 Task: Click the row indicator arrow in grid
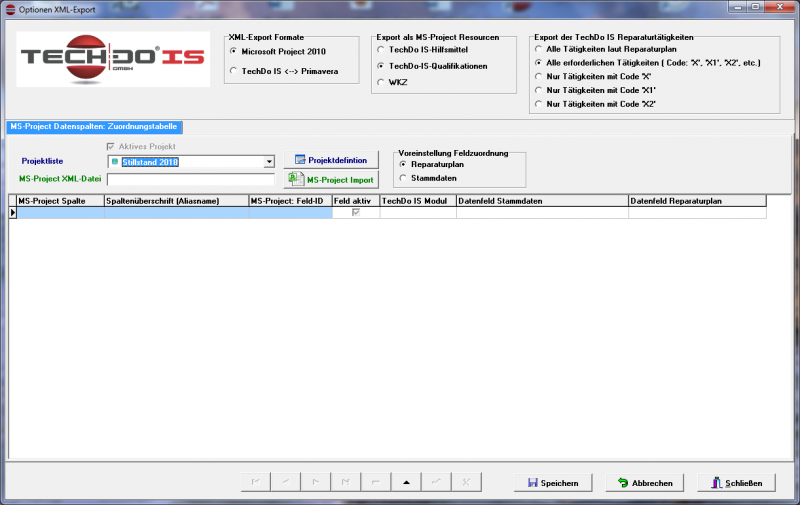pos(13,213)
